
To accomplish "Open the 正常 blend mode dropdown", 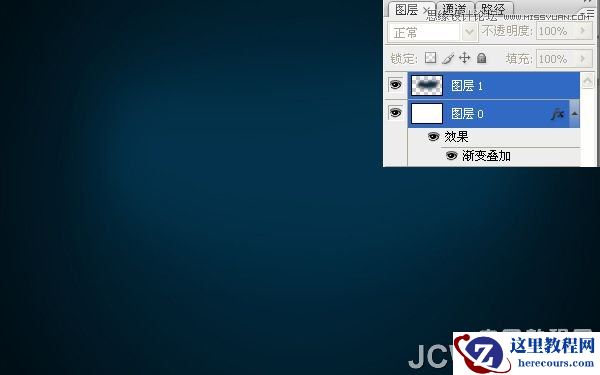I will coord(433,32).
